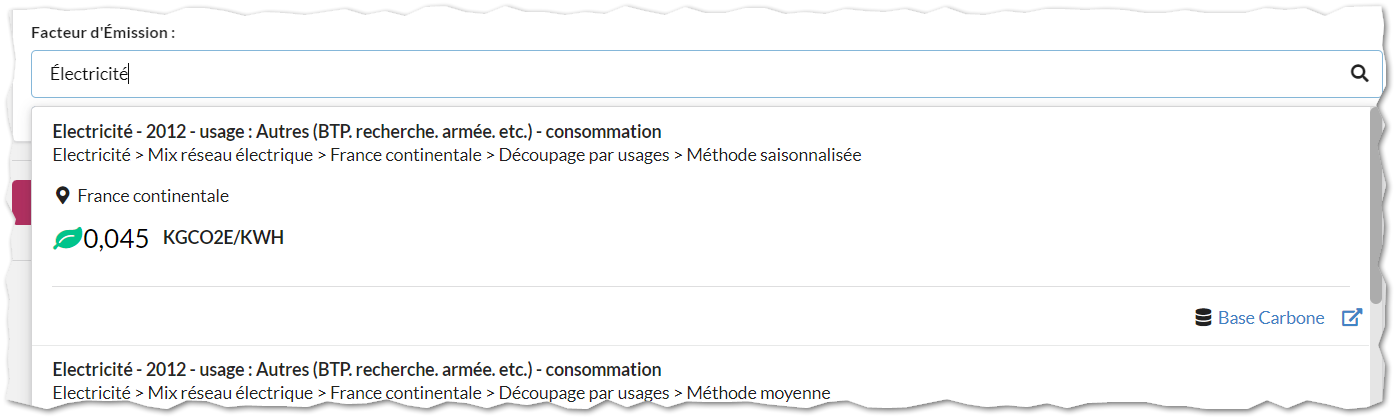The width and height of the screenshot is (1396, 419).
Task: Click the pink button at left edge
Action: click(x=21, y=203)
